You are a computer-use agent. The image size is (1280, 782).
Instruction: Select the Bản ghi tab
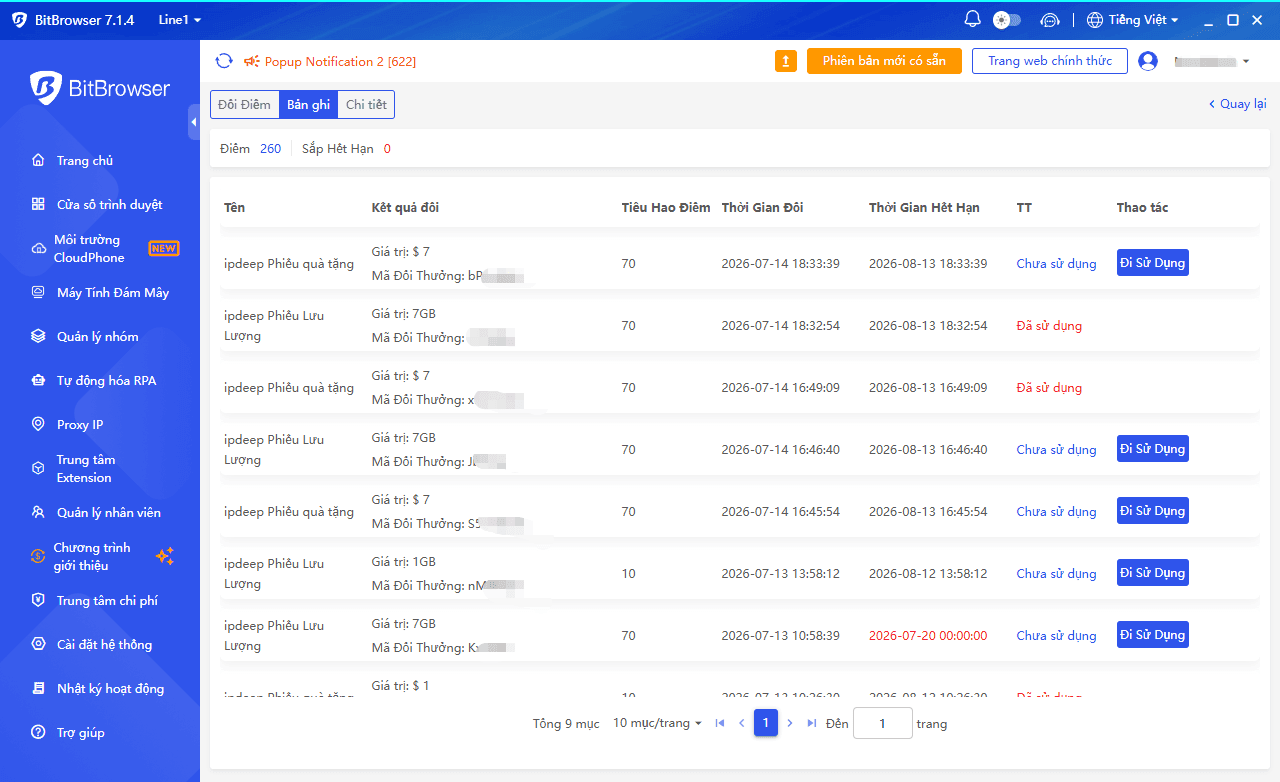tap(308, 105)
